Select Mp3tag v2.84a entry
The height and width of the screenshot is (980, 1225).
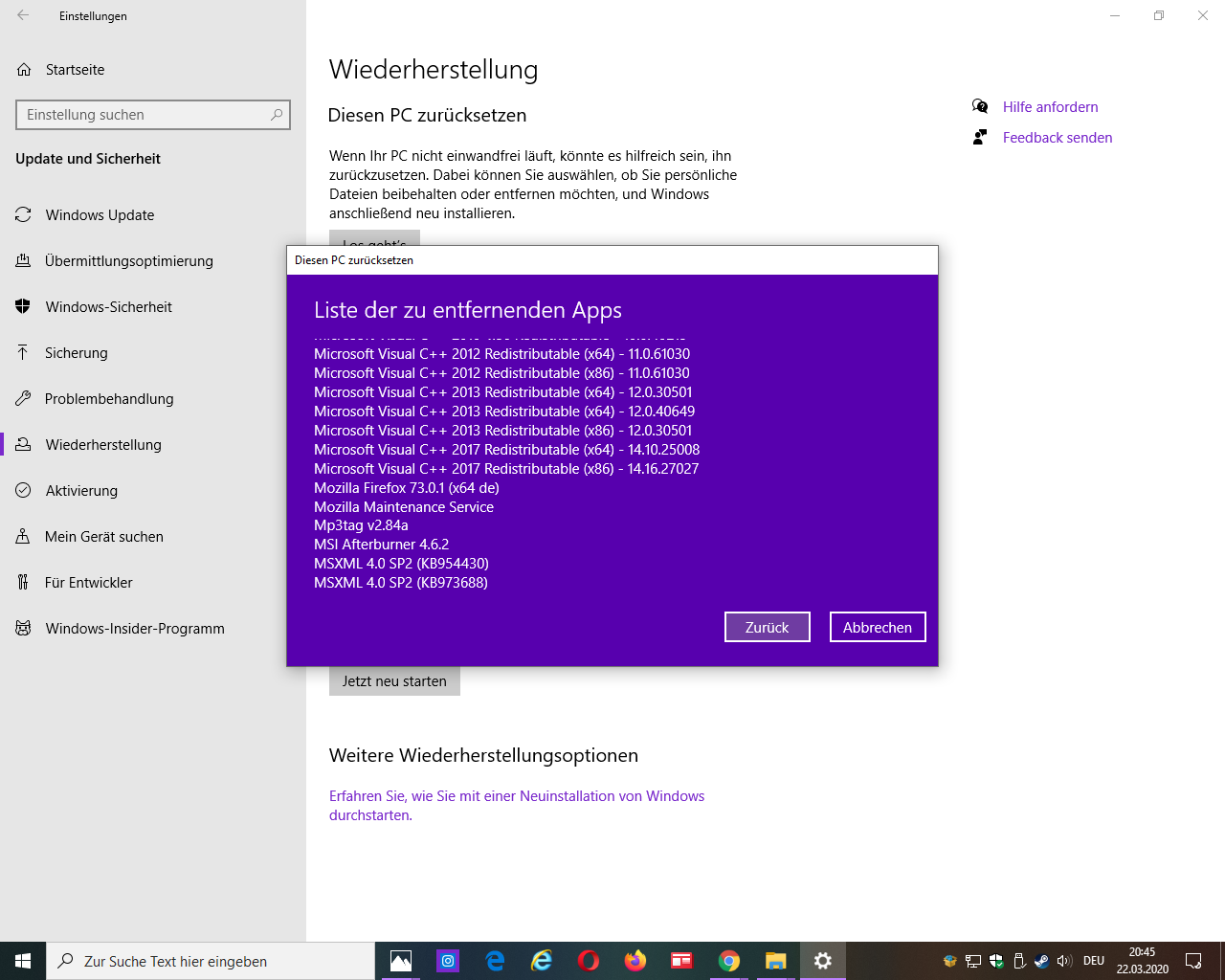[x=361, y=525]
